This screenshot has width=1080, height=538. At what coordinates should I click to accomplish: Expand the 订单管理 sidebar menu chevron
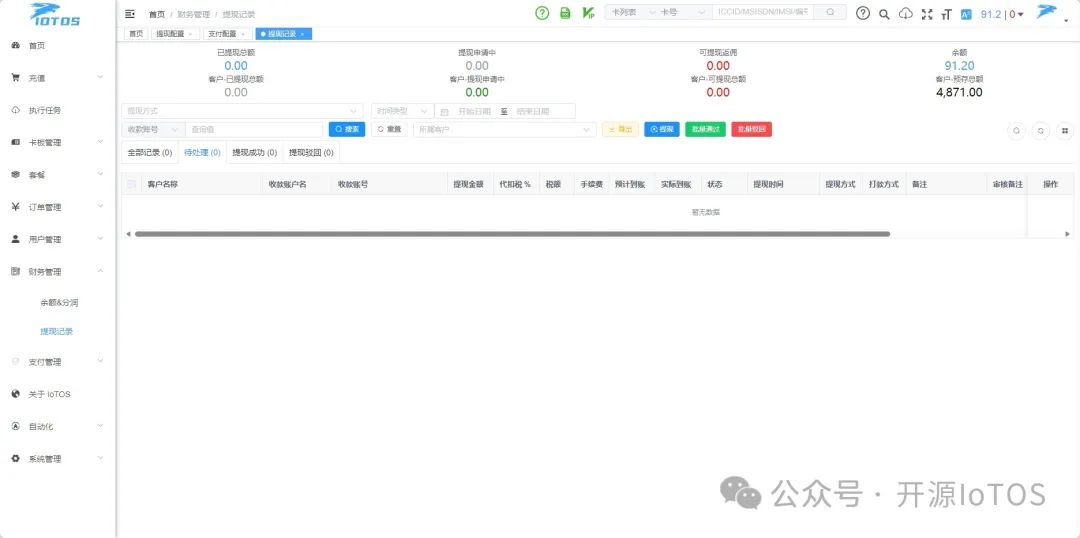pos(101,207)
